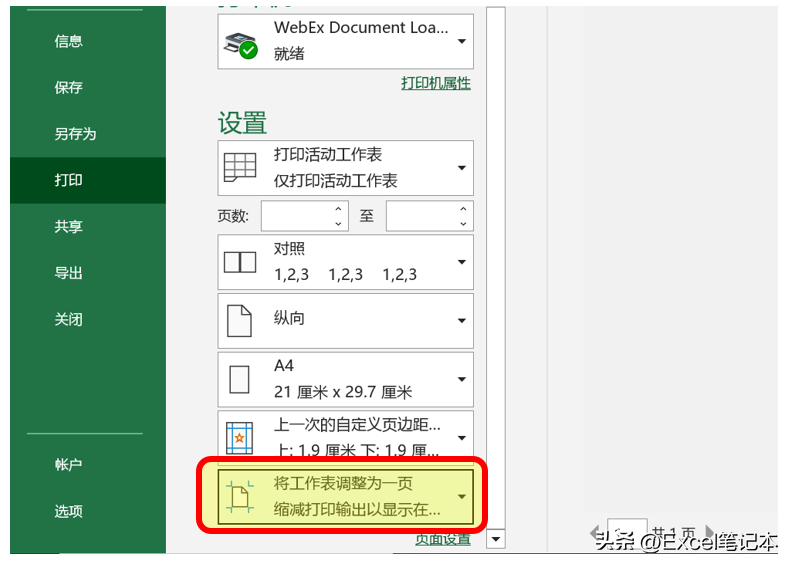Open 帐户 in the sidebar
Image resolution: width=795 pixels, height=568 pixels.
(68, 465)
